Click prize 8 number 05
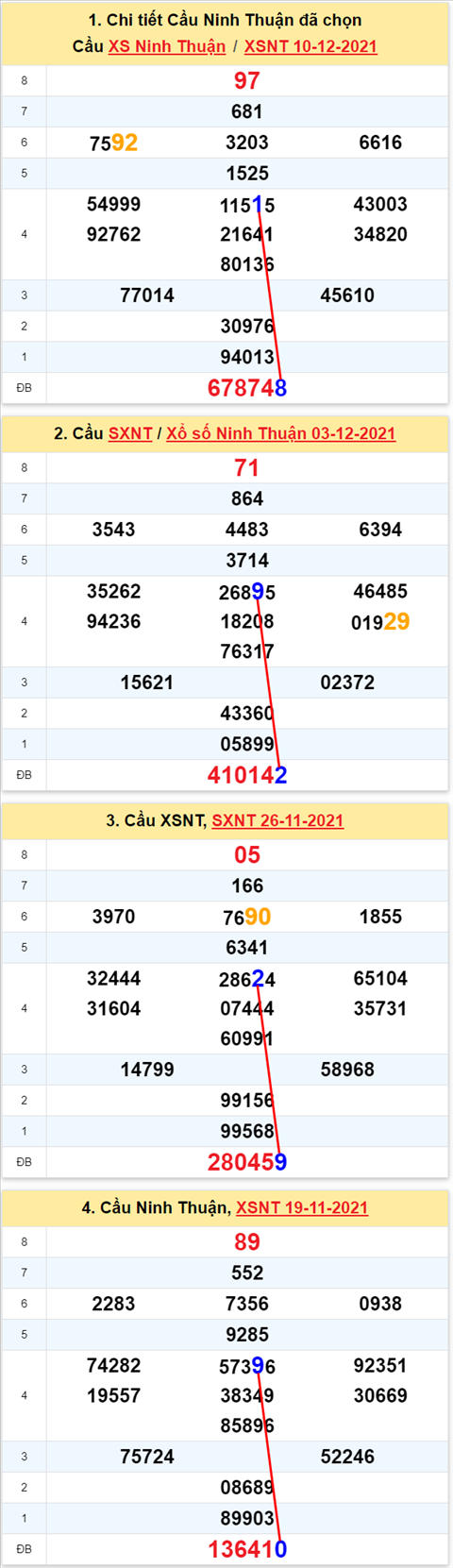Image resolution: width=453 pixels, height=1568 pixels. point(247,855)
